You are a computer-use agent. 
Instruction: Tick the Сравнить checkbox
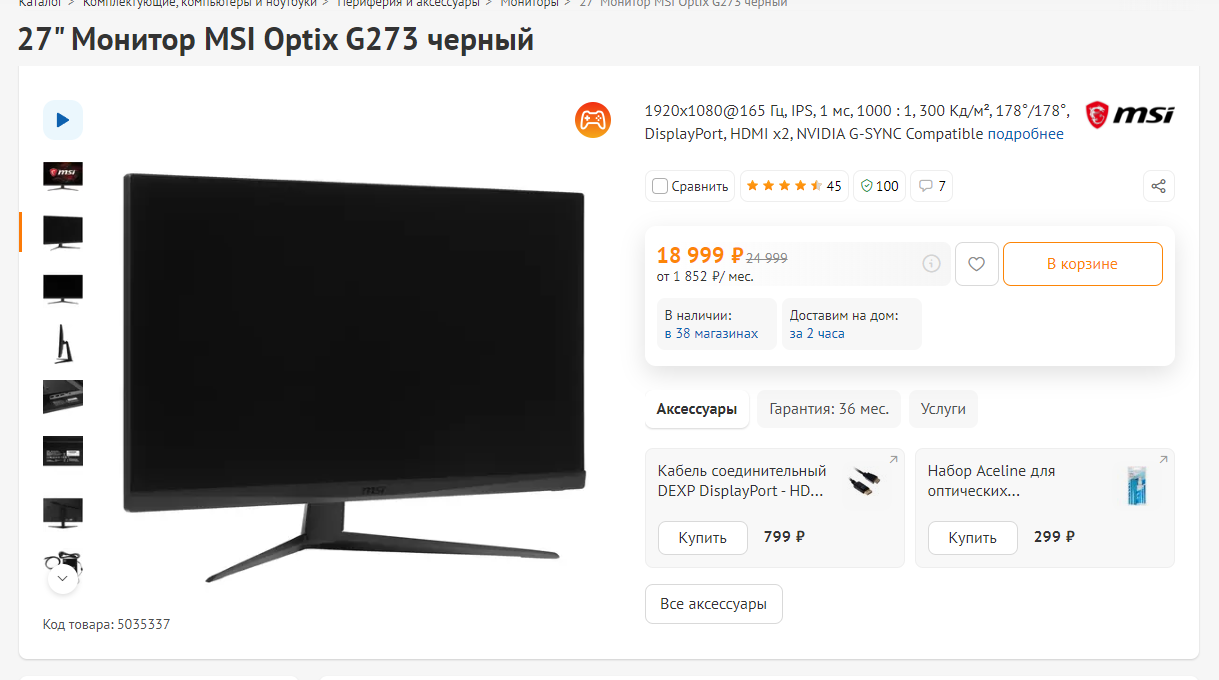660,186
